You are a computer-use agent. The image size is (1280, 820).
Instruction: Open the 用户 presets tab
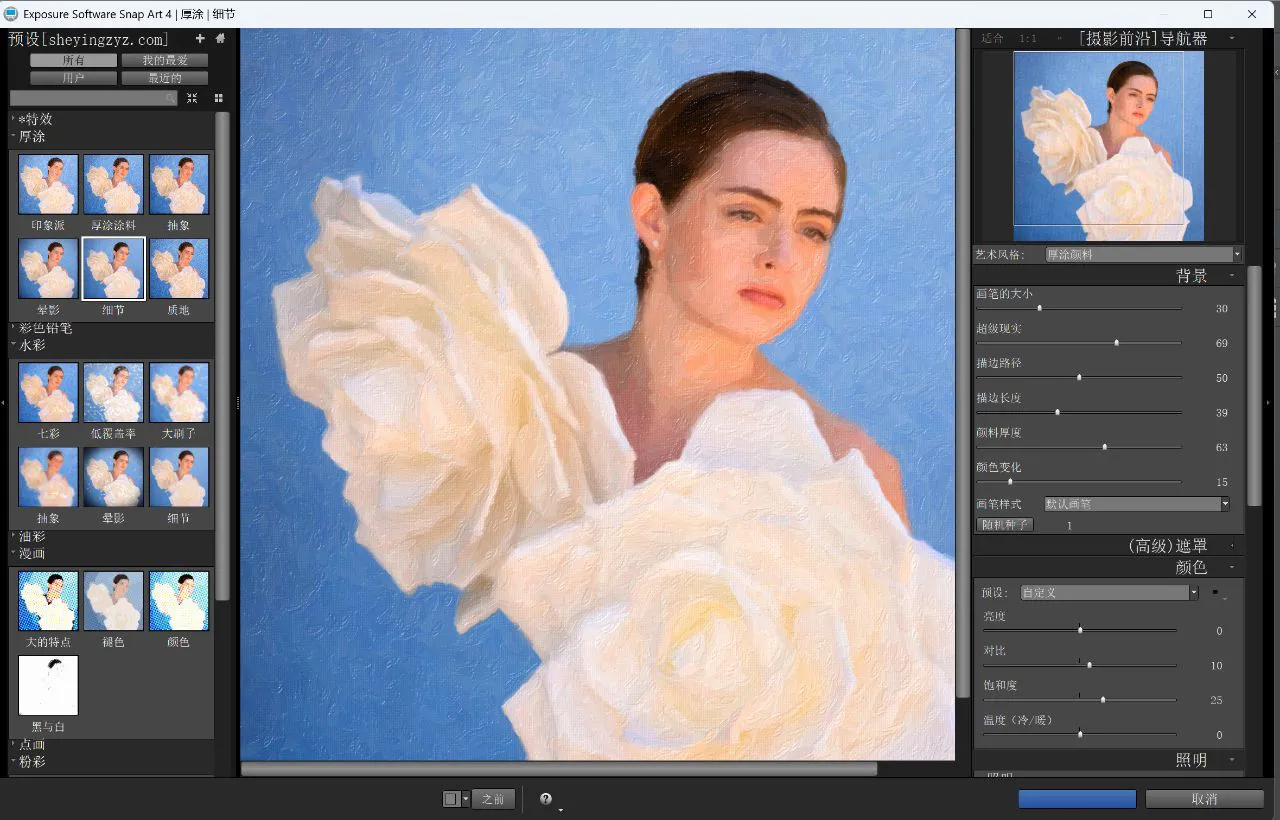74,78
